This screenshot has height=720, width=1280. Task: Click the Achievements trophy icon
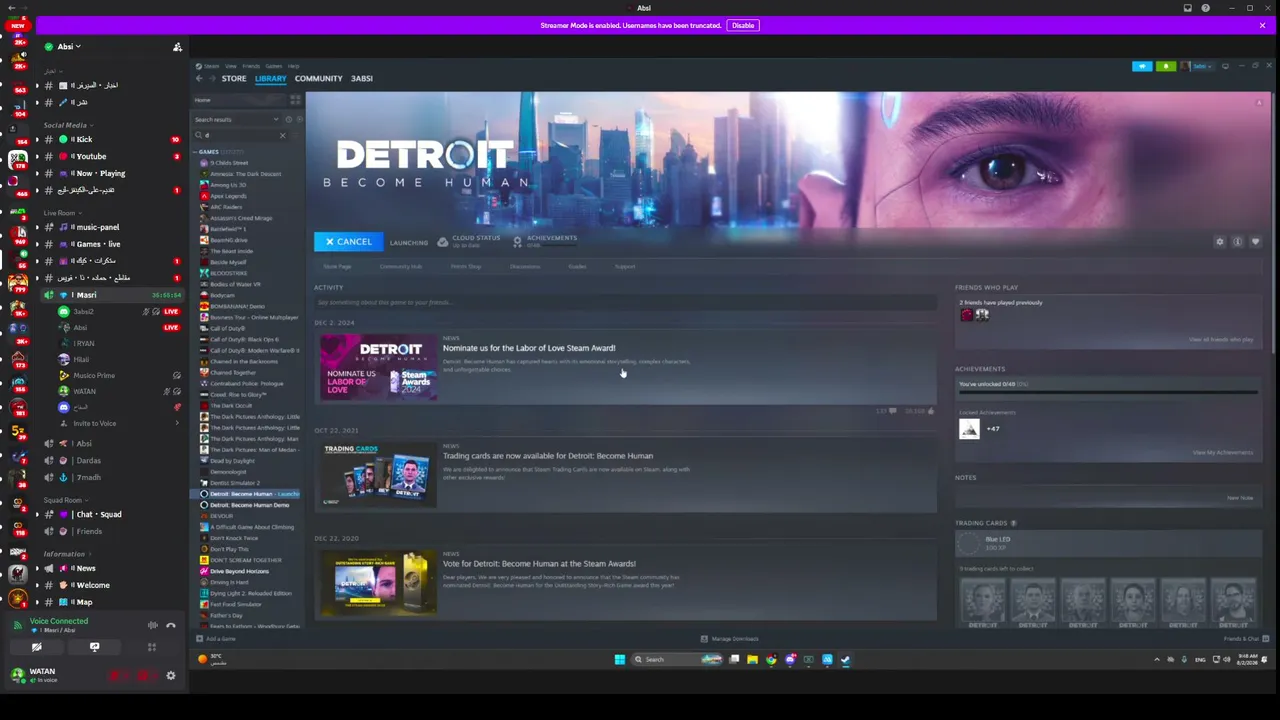(x=517, y=242)
